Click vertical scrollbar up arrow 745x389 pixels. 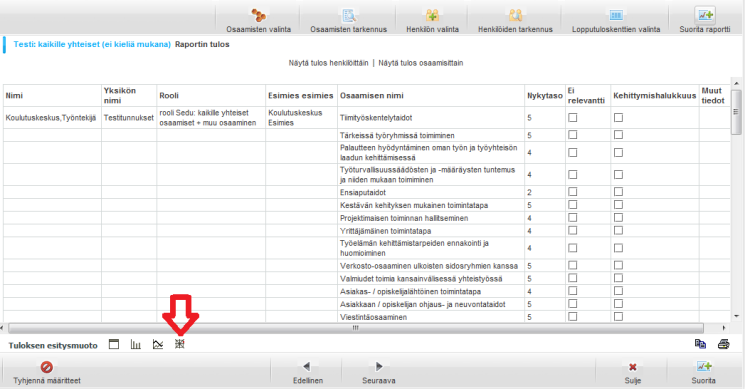[736, 83]
